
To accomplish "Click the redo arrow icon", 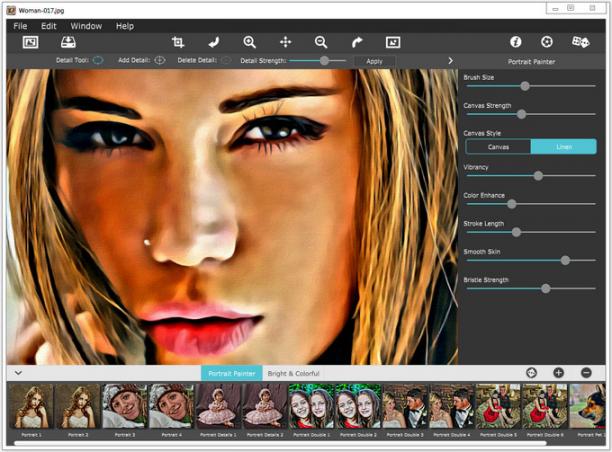I will pos(357,42).
